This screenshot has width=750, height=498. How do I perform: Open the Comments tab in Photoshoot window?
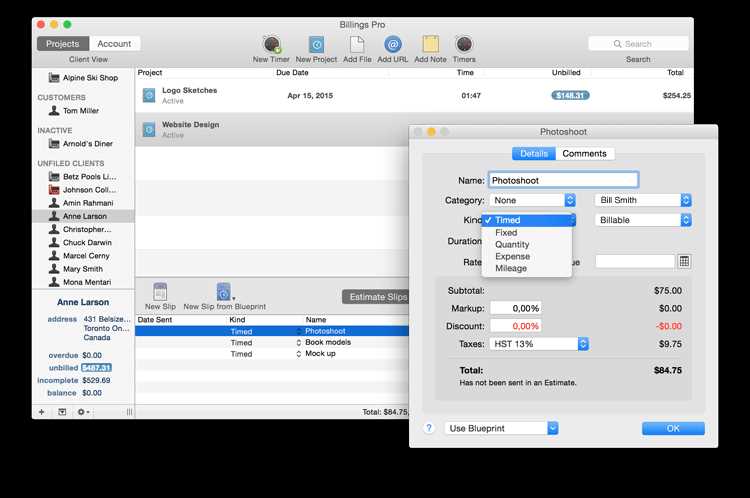(585, 154)
